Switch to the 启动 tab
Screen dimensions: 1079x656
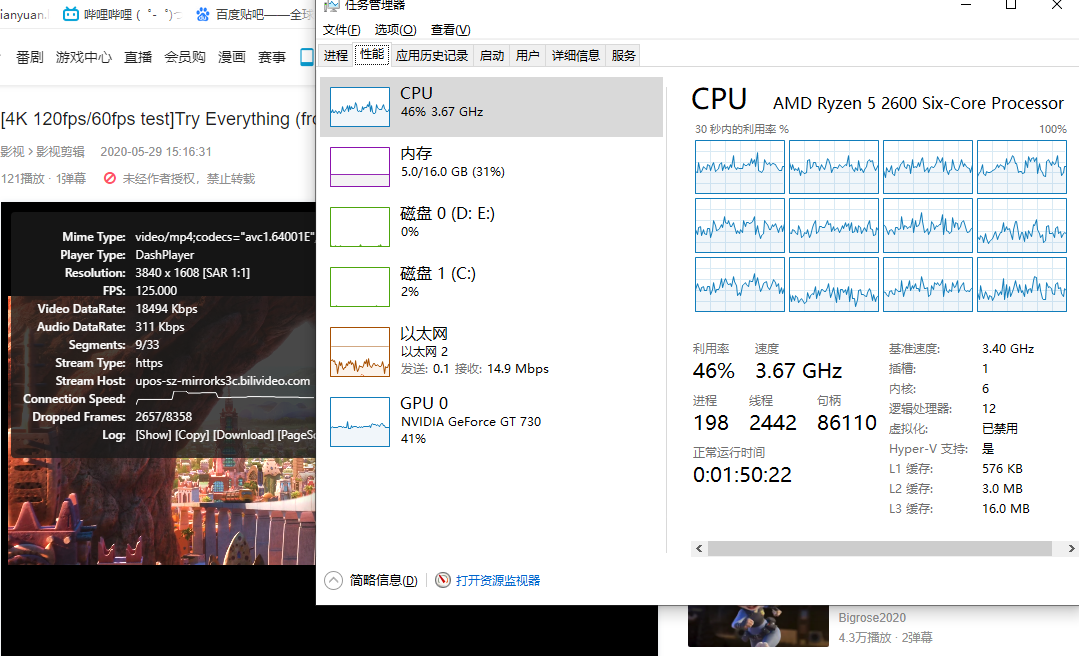tap(491, 56)
